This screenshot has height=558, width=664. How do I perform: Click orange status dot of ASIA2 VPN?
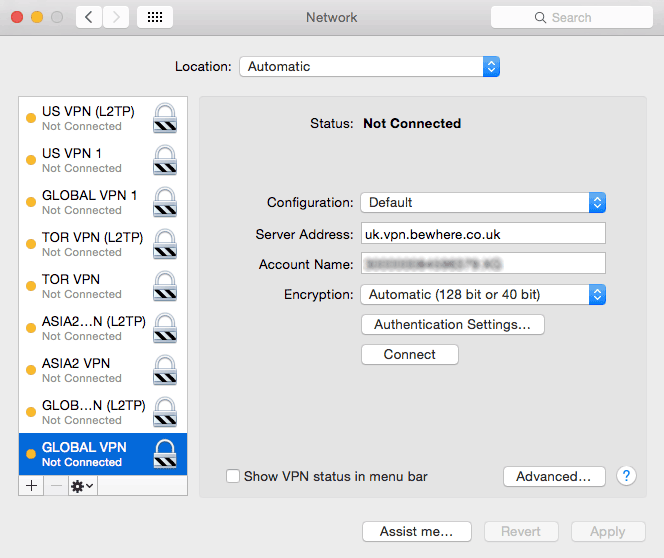click(31, 370)
